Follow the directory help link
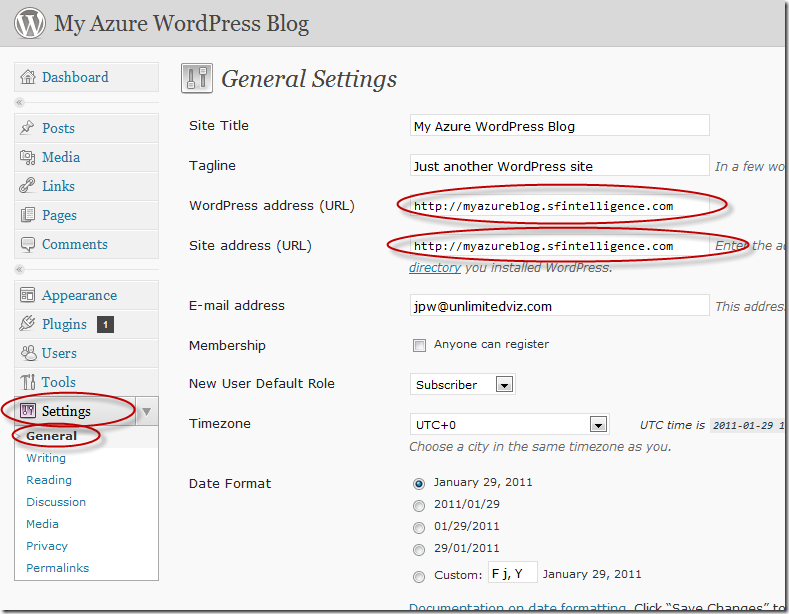Screen dimensions: 789x614 pyautogui.click(x=435, y=268)
